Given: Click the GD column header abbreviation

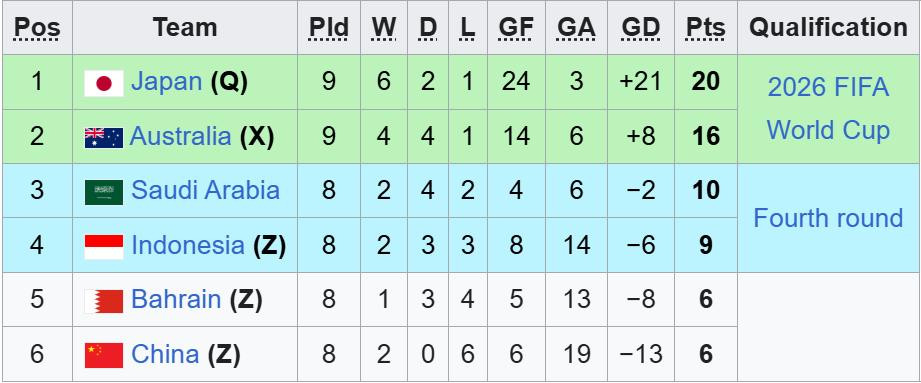Looking at the screenshot, I should click(x=641, y=28).
